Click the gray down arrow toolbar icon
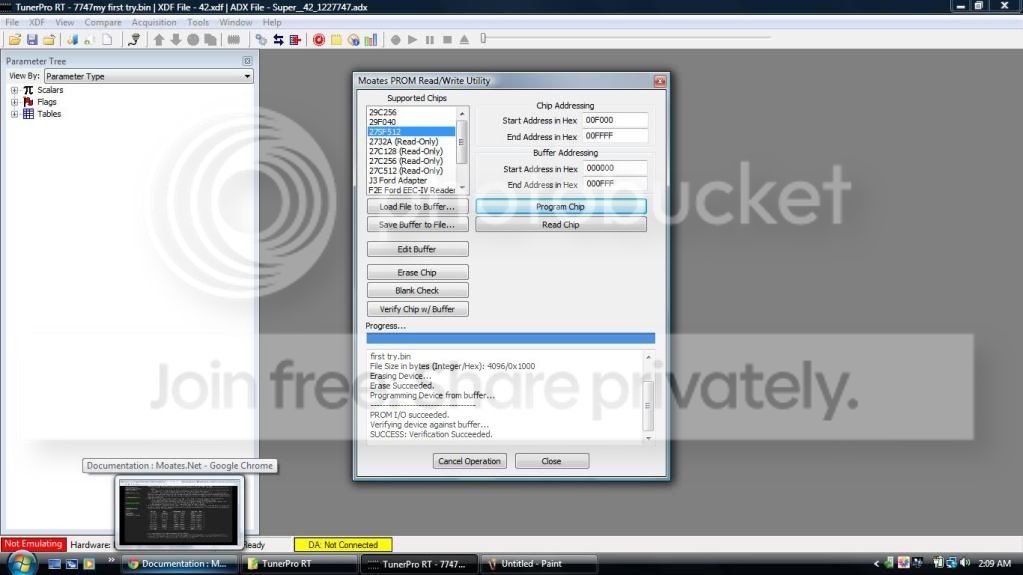The height and width of the screenshot is (575, 1023). click(x=176, y=40)
